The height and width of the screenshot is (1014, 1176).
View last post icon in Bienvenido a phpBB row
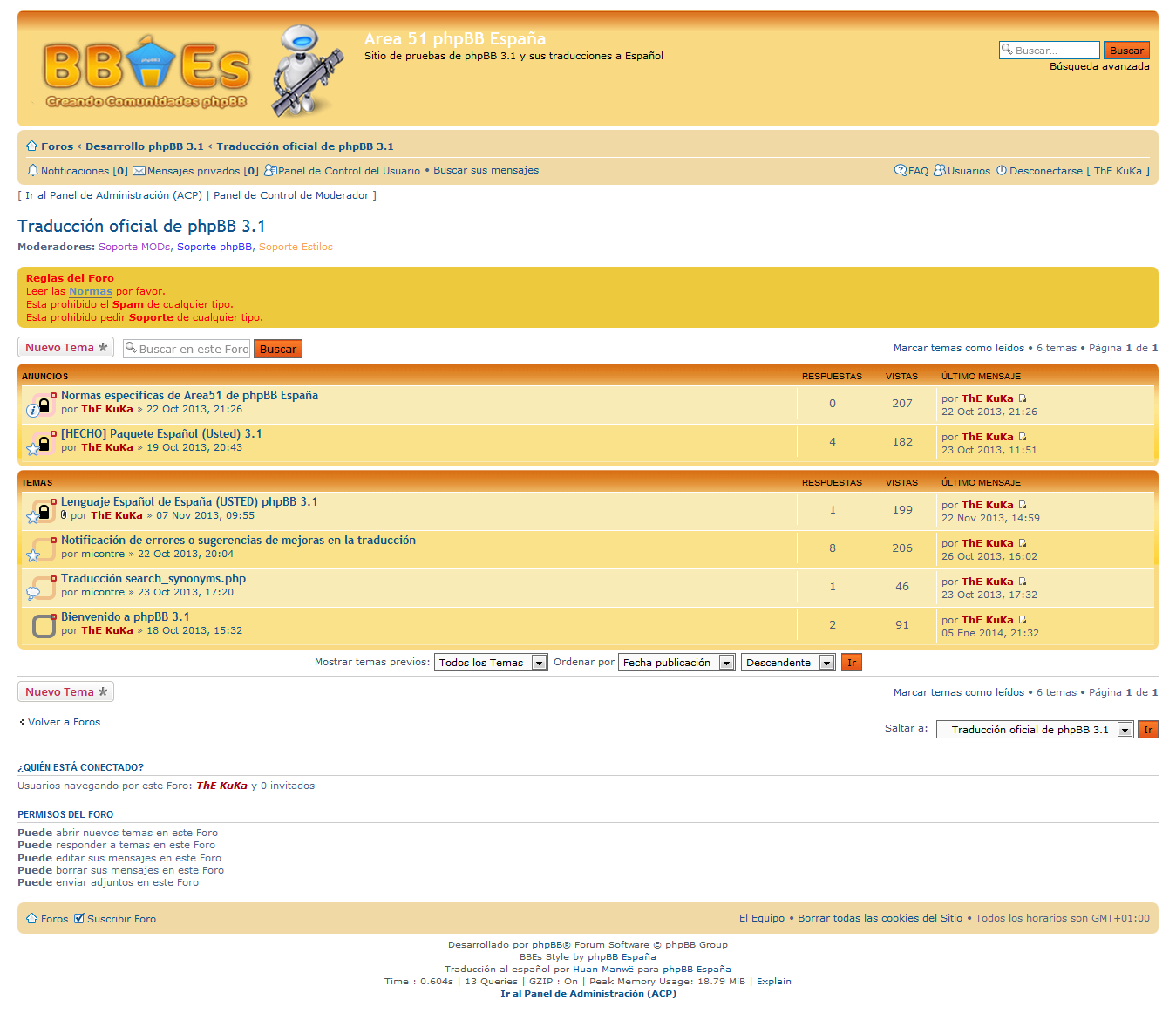[1023, 620]
